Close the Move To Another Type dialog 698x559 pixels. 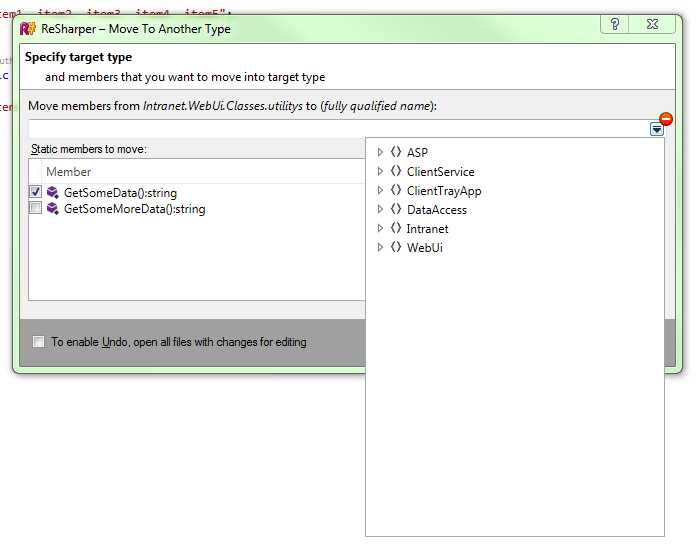click(652, 24)
